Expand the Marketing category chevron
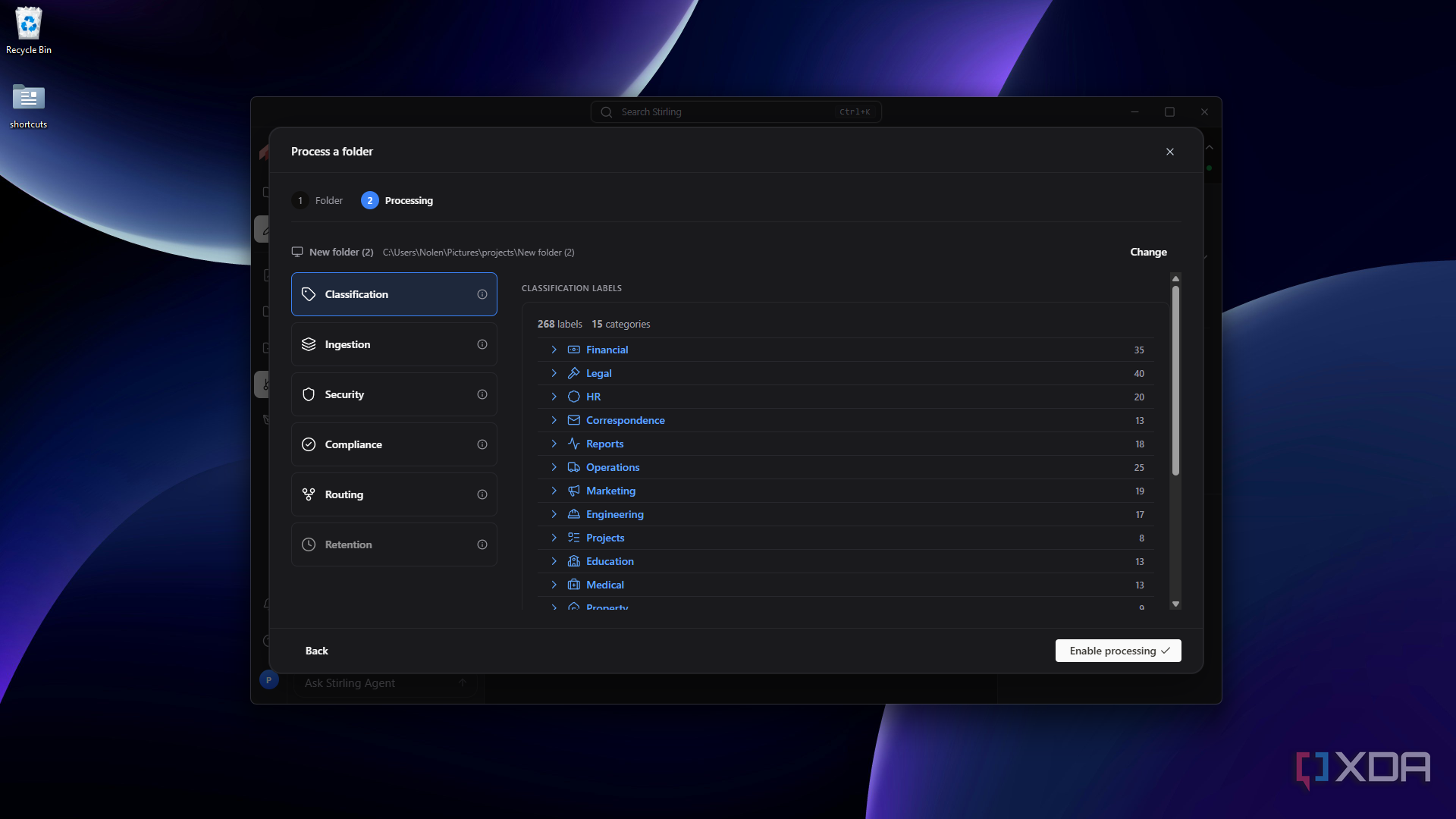Viewport: 1456px width, 819px height. (554, 491)
